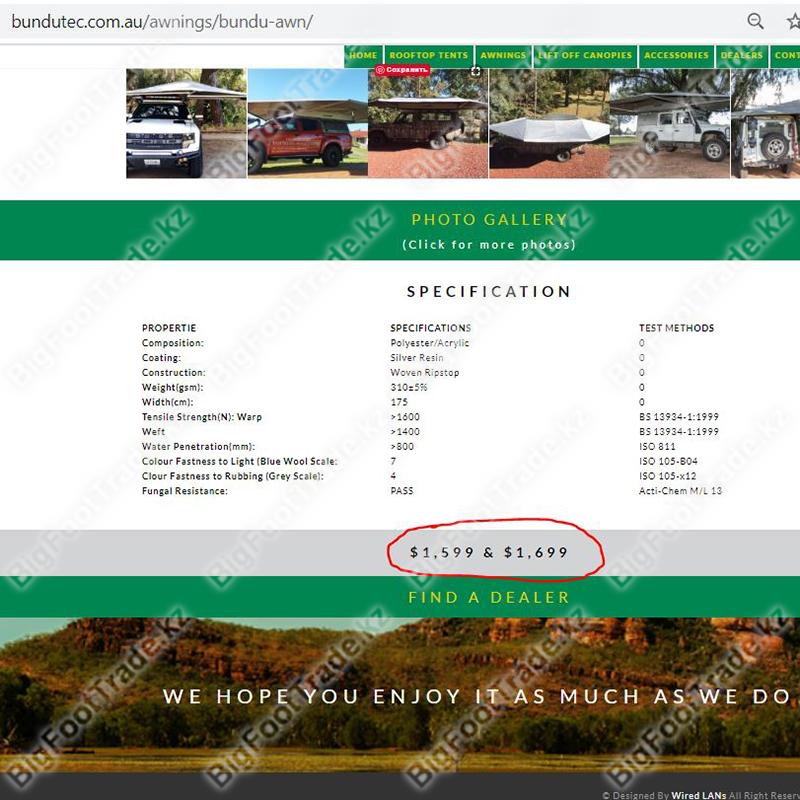Follow the FIND A DEALER link
Screen dimensions: 800x800
[x=489, y=597]
